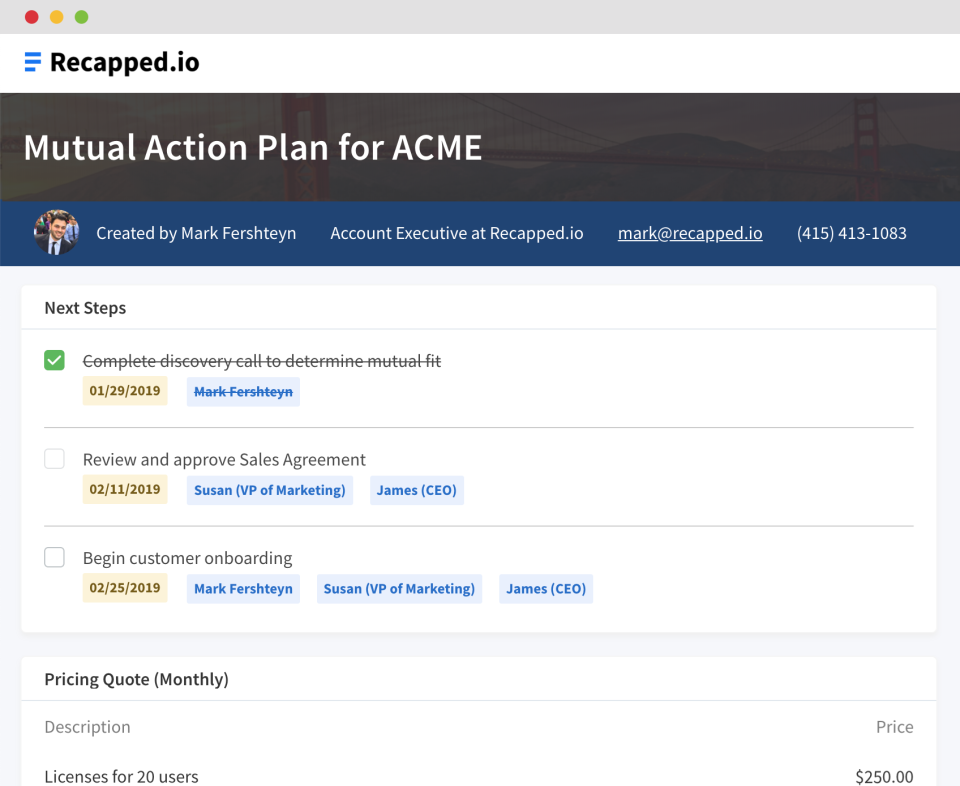Open the 02/25/2019 date badge
The image size is (960, 786).
[x=124, y=588]
